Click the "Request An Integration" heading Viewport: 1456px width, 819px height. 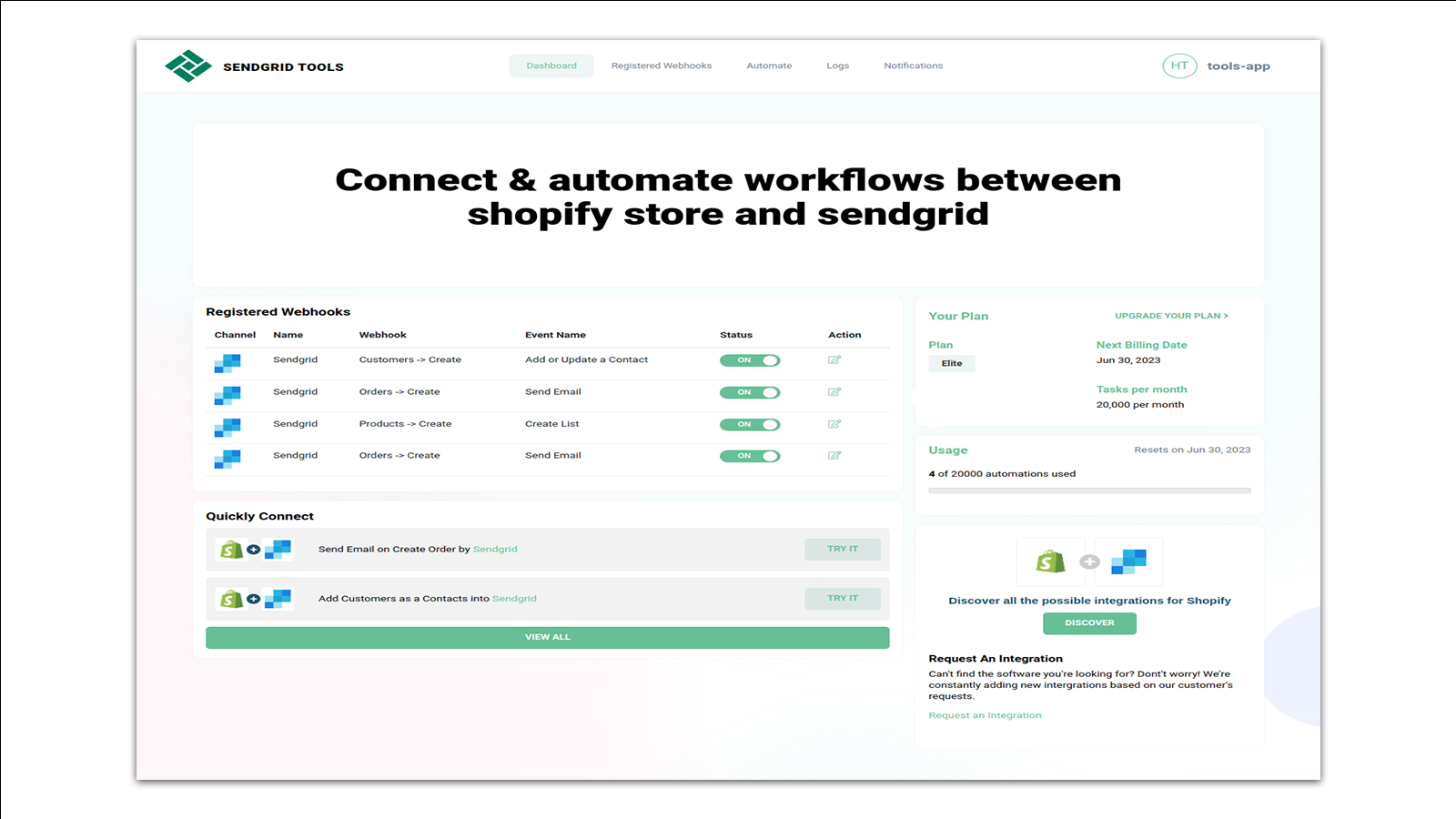pyautogui.click(x=996, y=659)
